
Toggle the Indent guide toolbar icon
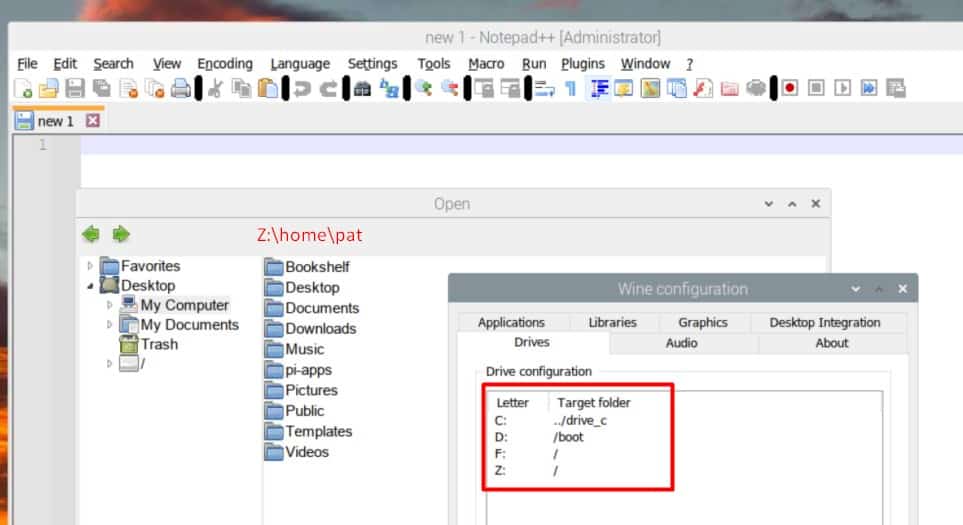pyautogui.click(x=598, y=88)
